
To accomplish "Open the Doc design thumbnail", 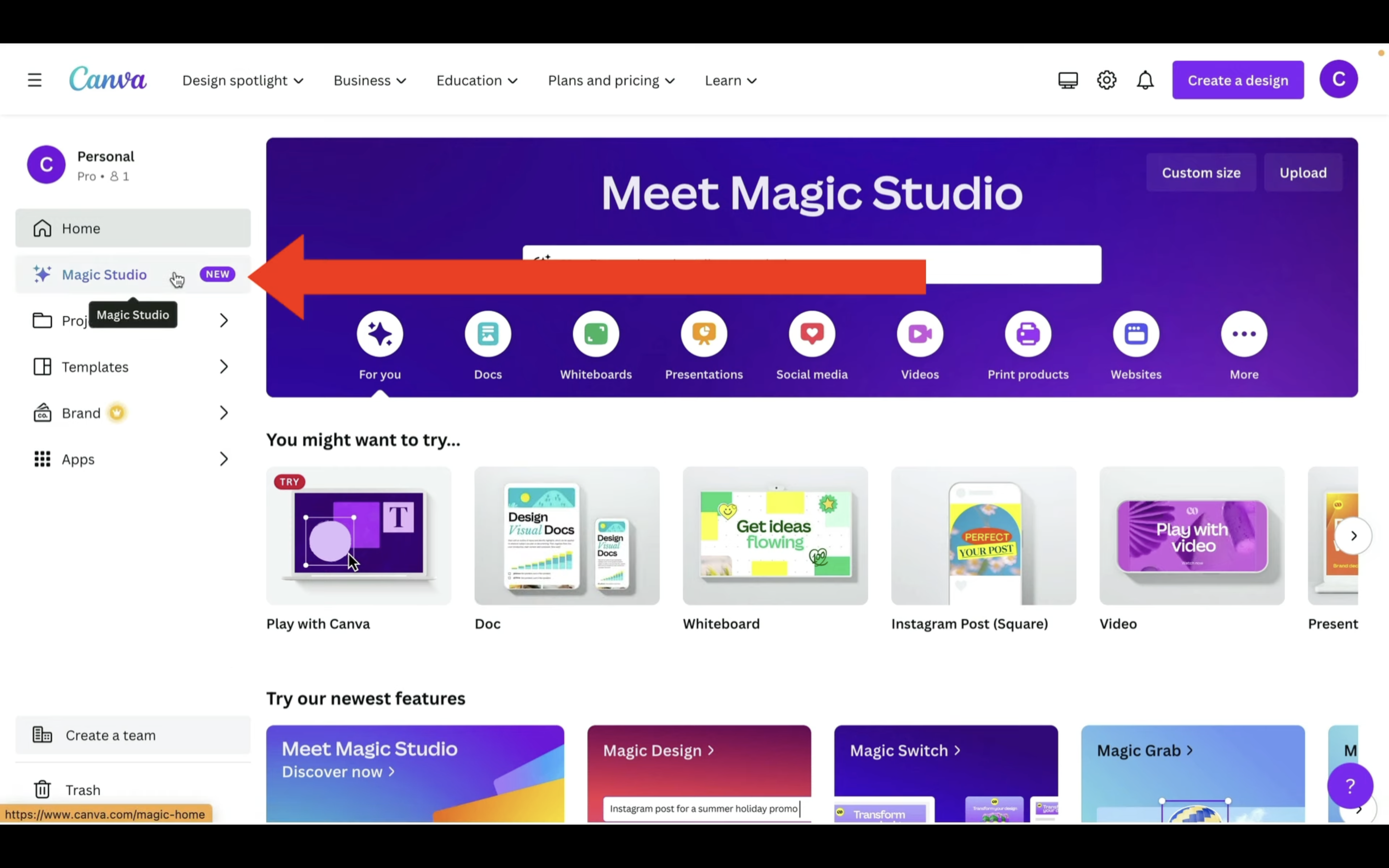I will (567, 536).
